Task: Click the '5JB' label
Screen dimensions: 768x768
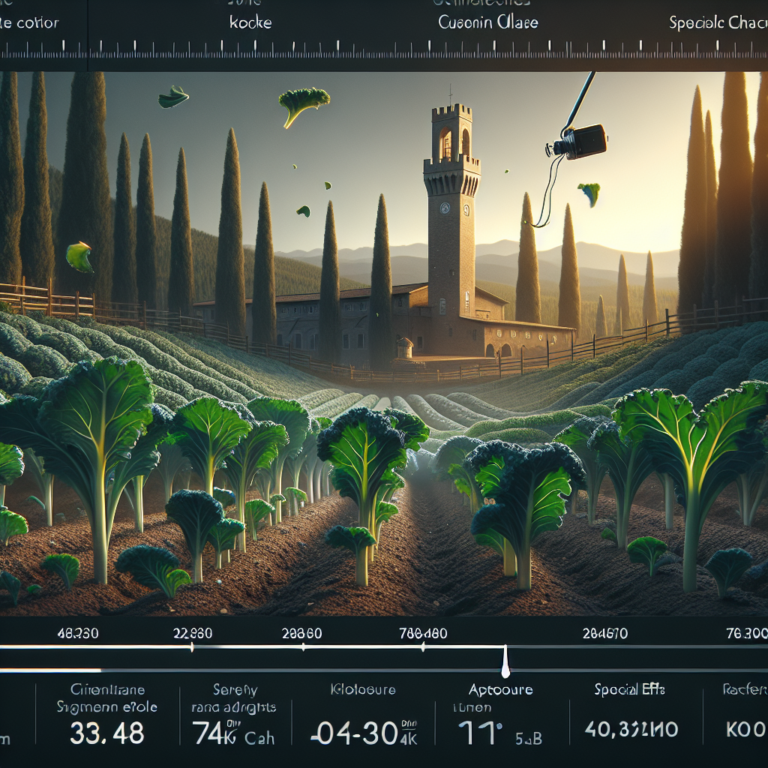Action: pos(528,739)
